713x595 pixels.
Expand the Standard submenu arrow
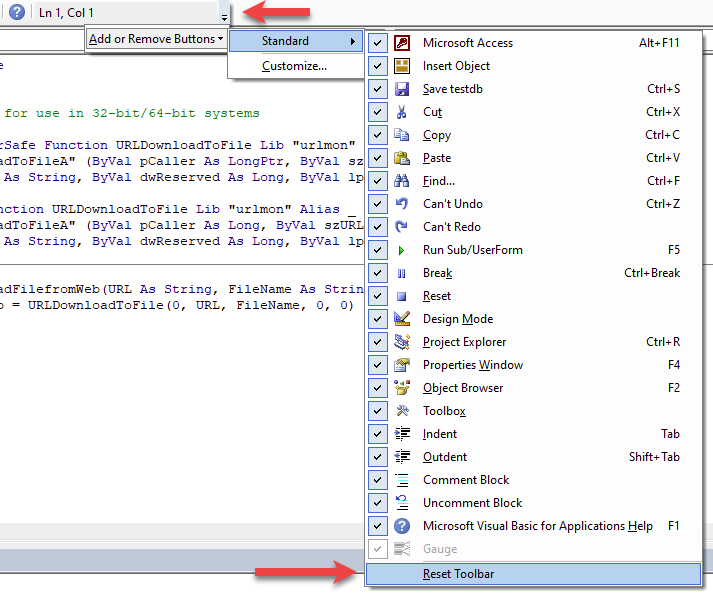[352, 41]
